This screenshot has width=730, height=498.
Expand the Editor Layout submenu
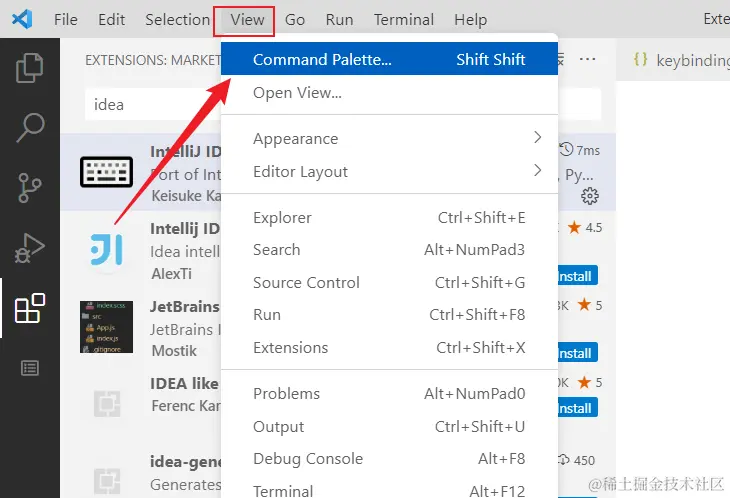pos(389,171)
